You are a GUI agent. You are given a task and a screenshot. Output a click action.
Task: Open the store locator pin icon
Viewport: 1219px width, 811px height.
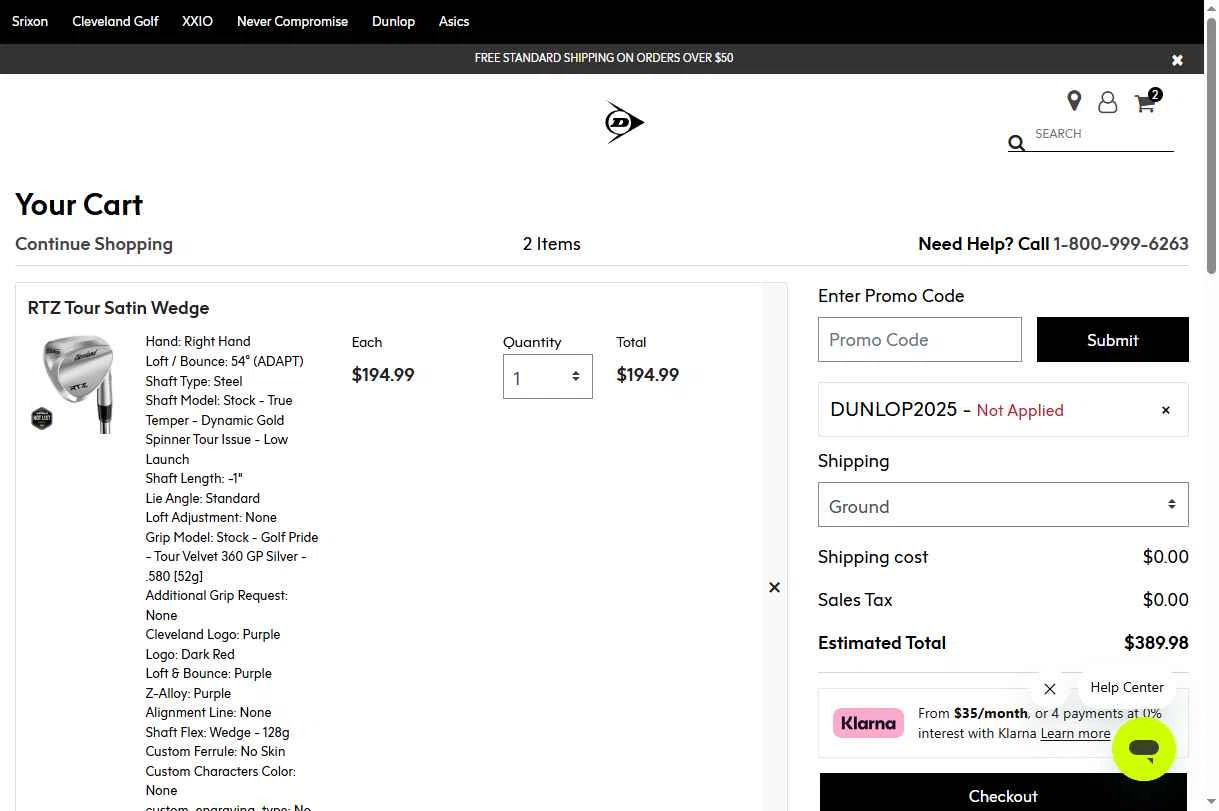click(1074, 101)
